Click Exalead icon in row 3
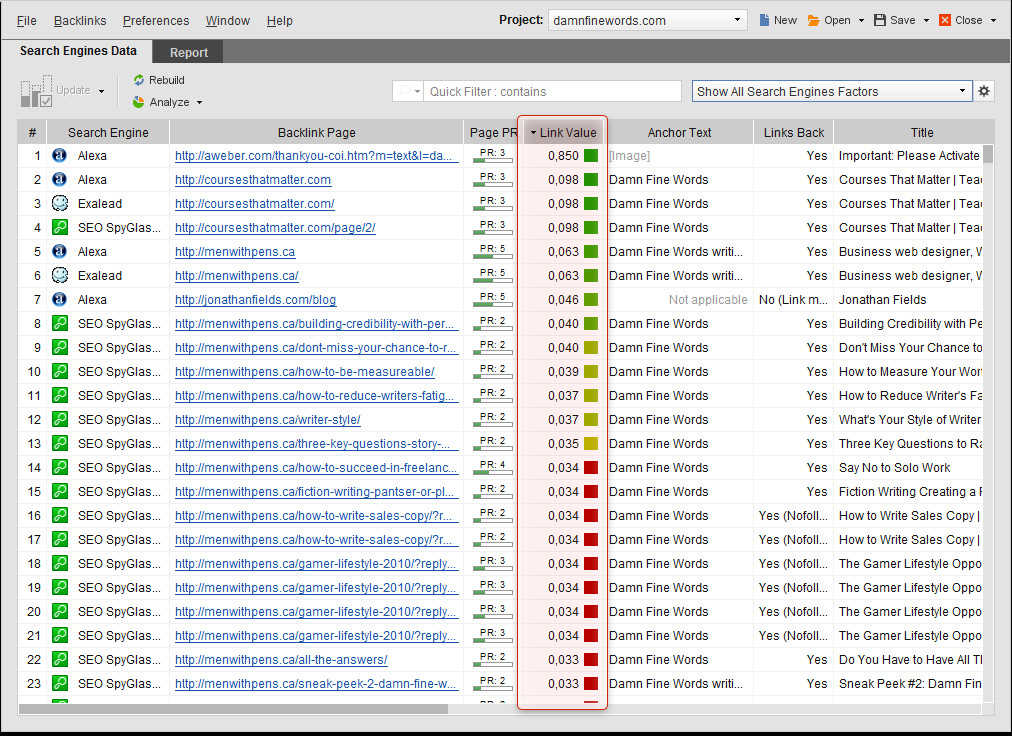The width and height of the screenshot is (1012, 736). click(60, 203)
